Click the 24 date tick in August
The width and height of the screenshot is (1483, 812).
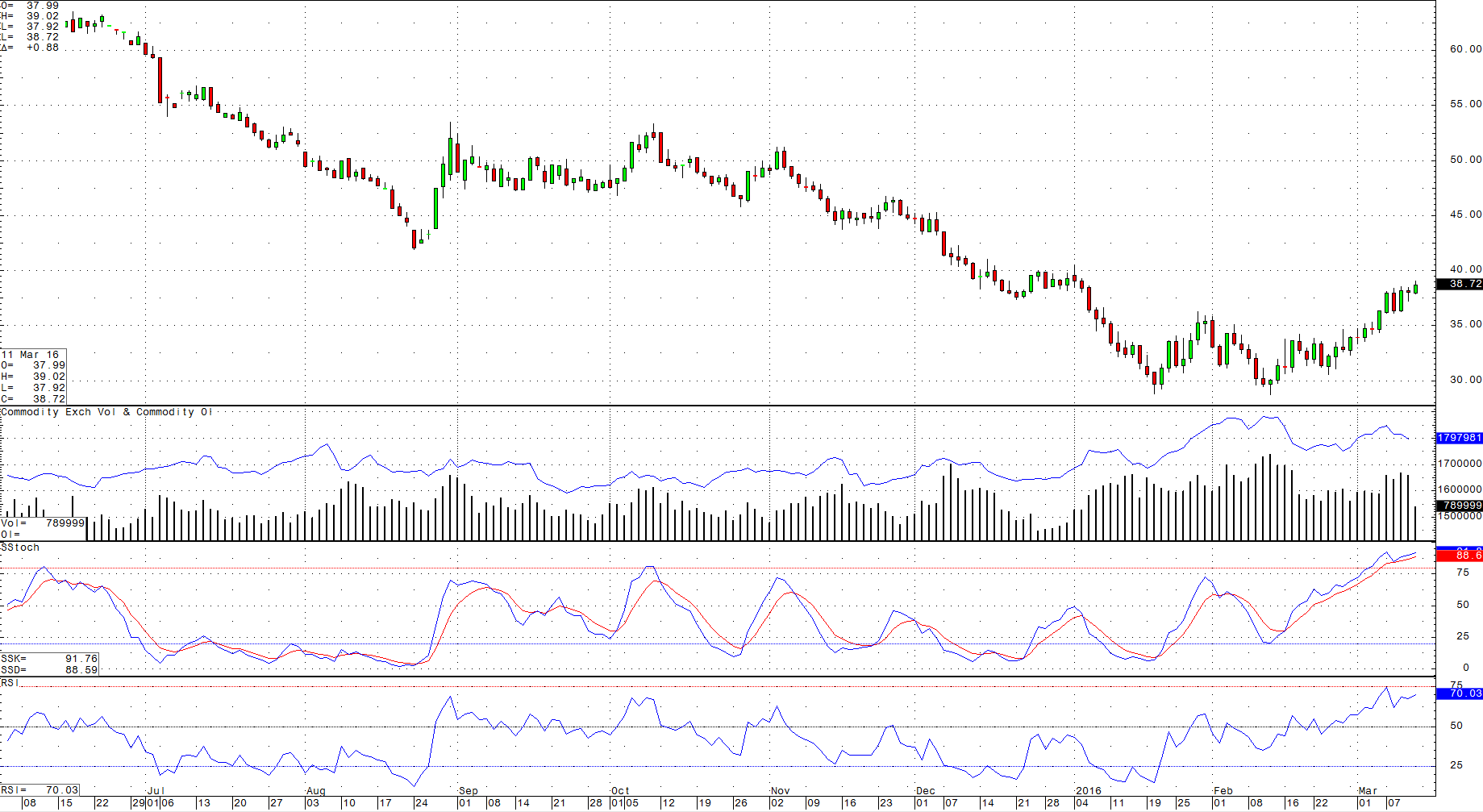[421, 803]
